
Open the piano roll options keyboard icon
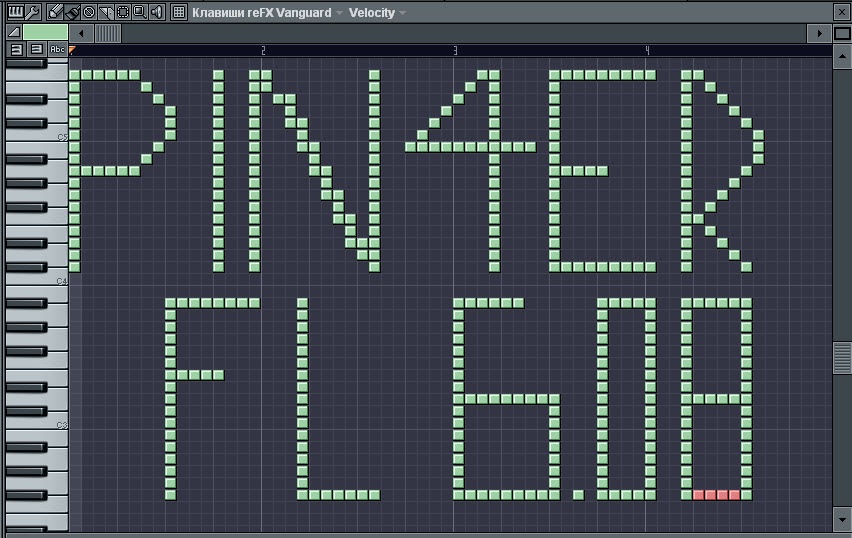coord(15,12)
